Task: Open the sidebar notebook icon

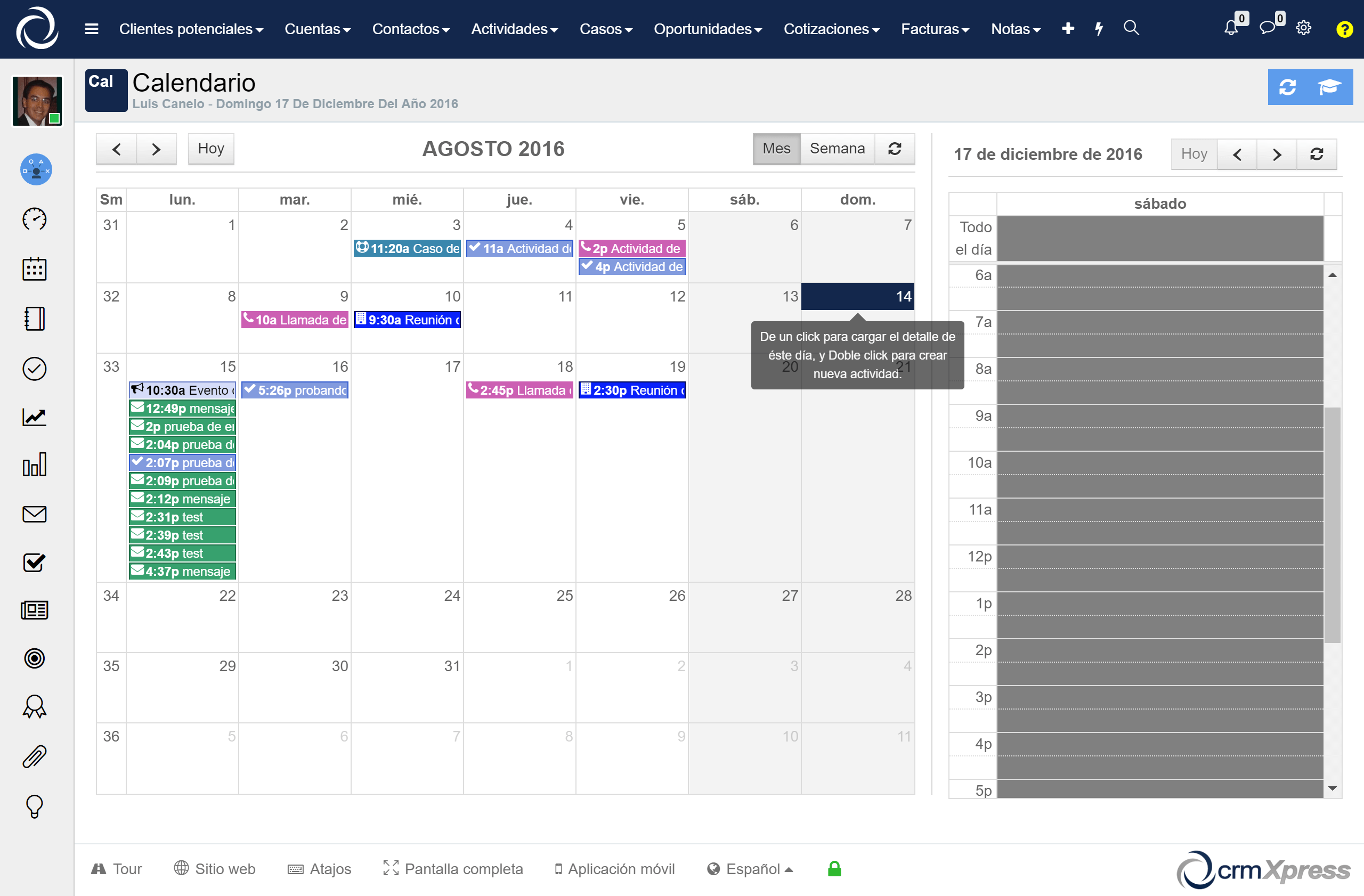Action: coord(35,319)
